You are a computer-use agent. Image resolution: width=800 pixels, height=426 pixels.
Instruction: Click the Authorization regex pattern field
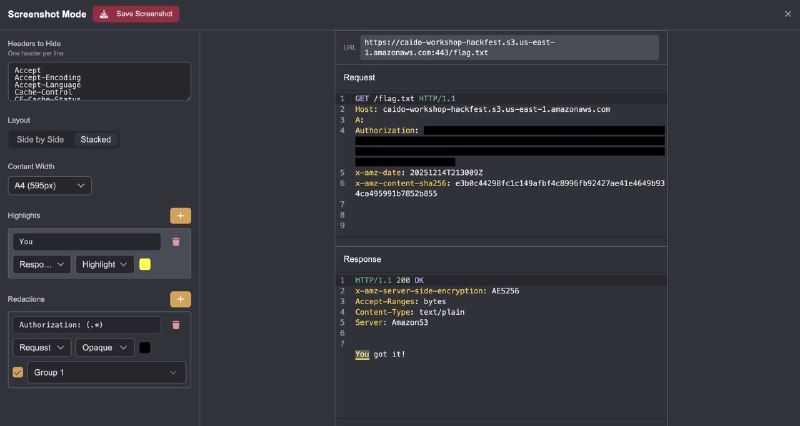pyautogui.click(x=86, y=325)
